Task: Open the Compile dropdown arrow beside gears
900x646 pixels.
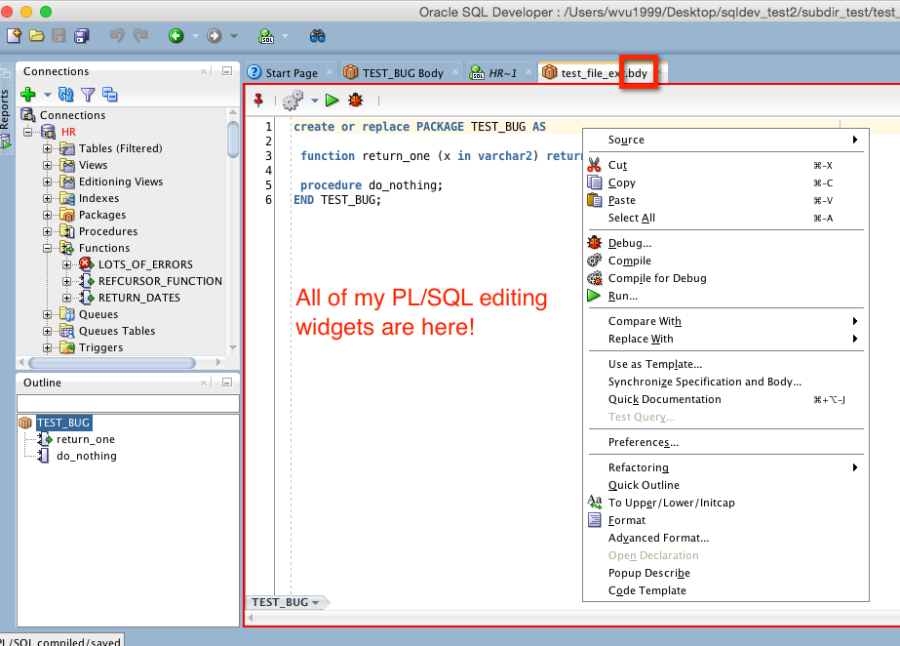Action: pyautogui.click(x=315, y=100)
